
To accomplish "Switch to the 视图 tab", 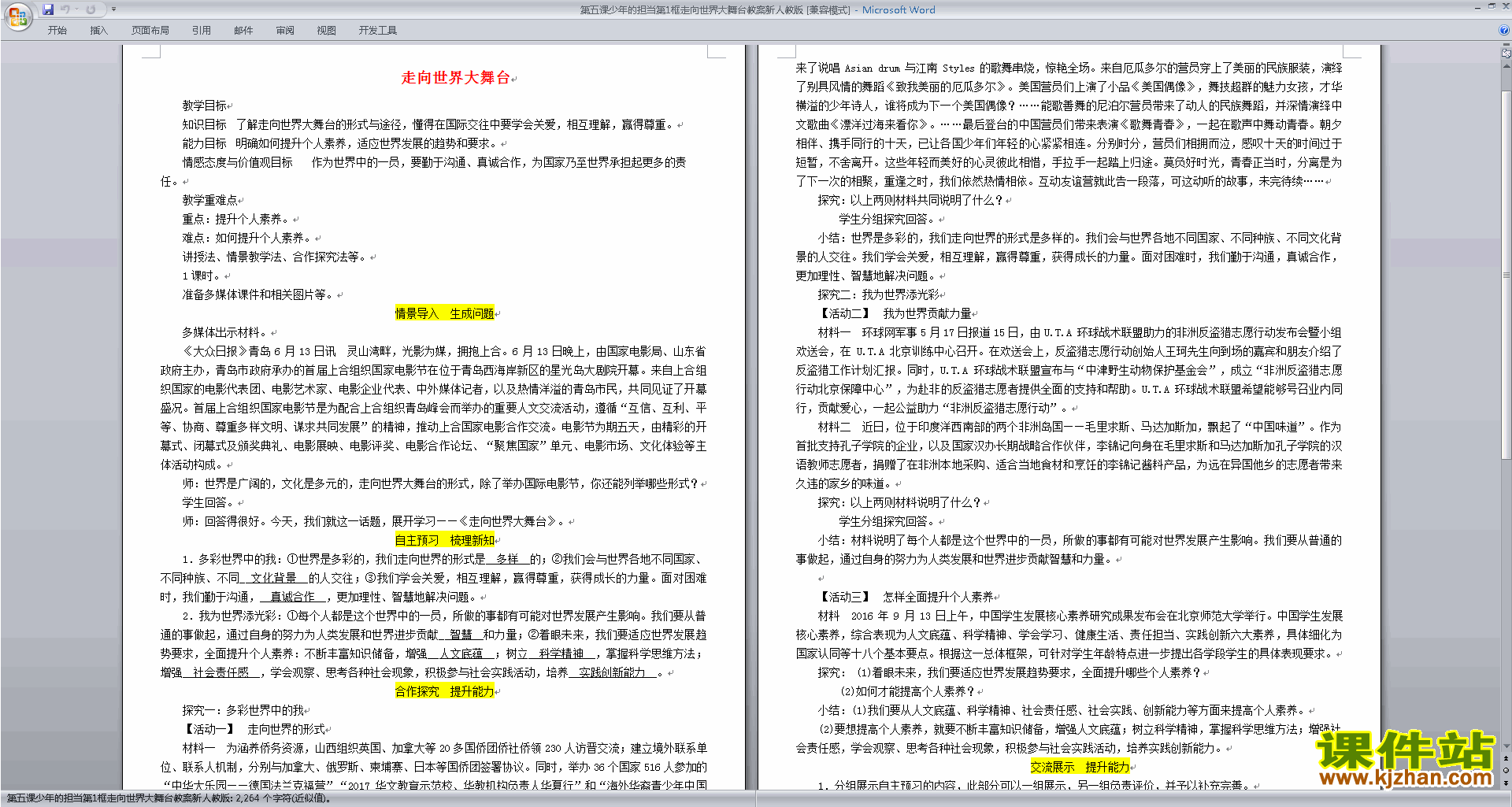I will click(327, 30).
